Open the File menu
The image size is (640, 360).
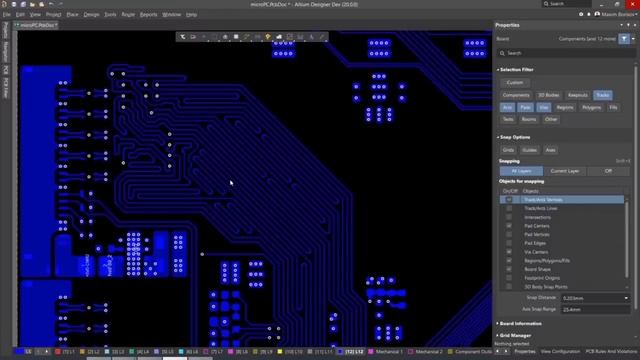pos(7,14)
